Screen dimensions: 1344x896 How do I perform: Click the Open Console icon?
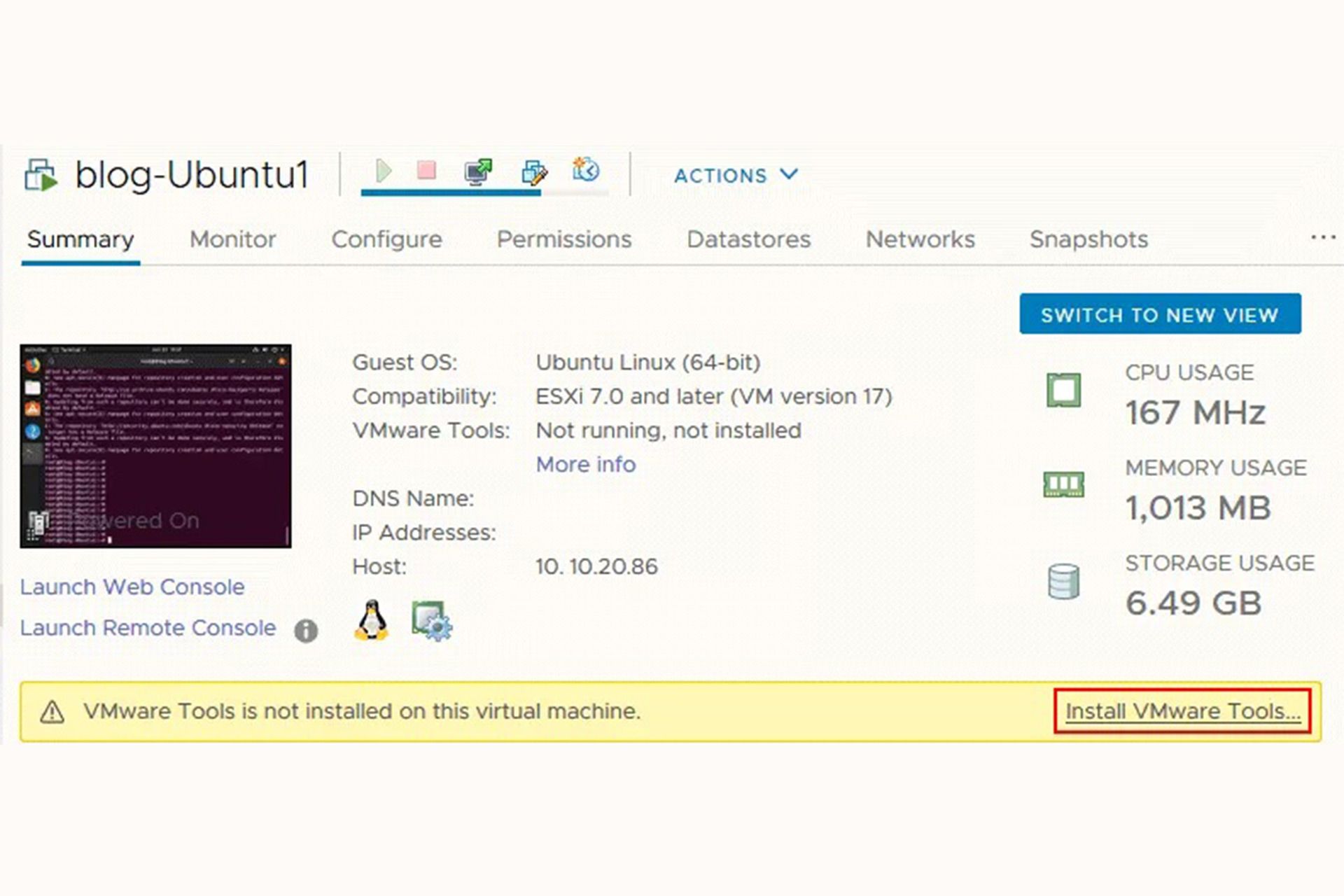tap(477, 172)
